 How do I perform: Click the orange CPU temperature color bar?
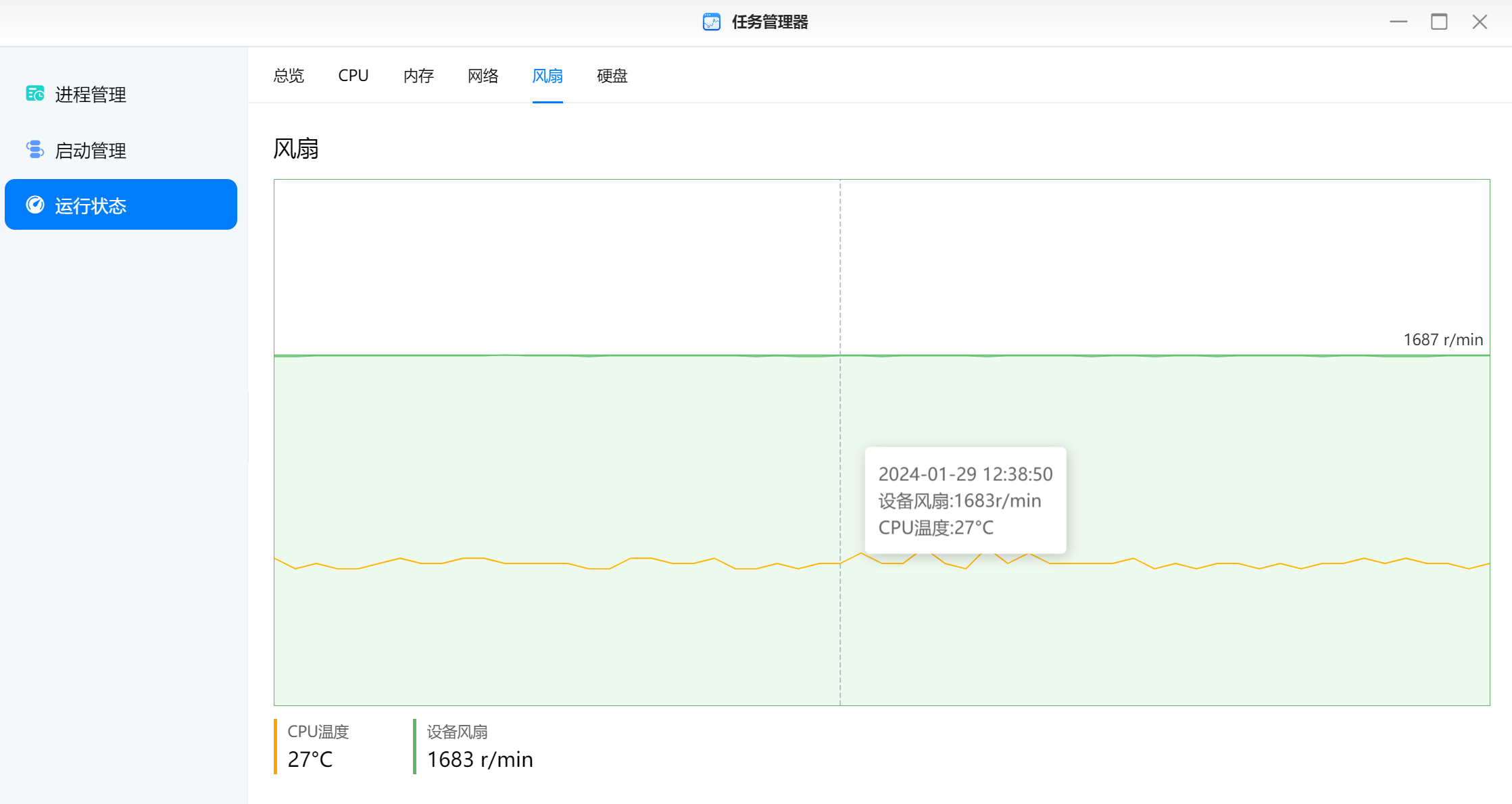pyautogui.click(x=276, y=747)
